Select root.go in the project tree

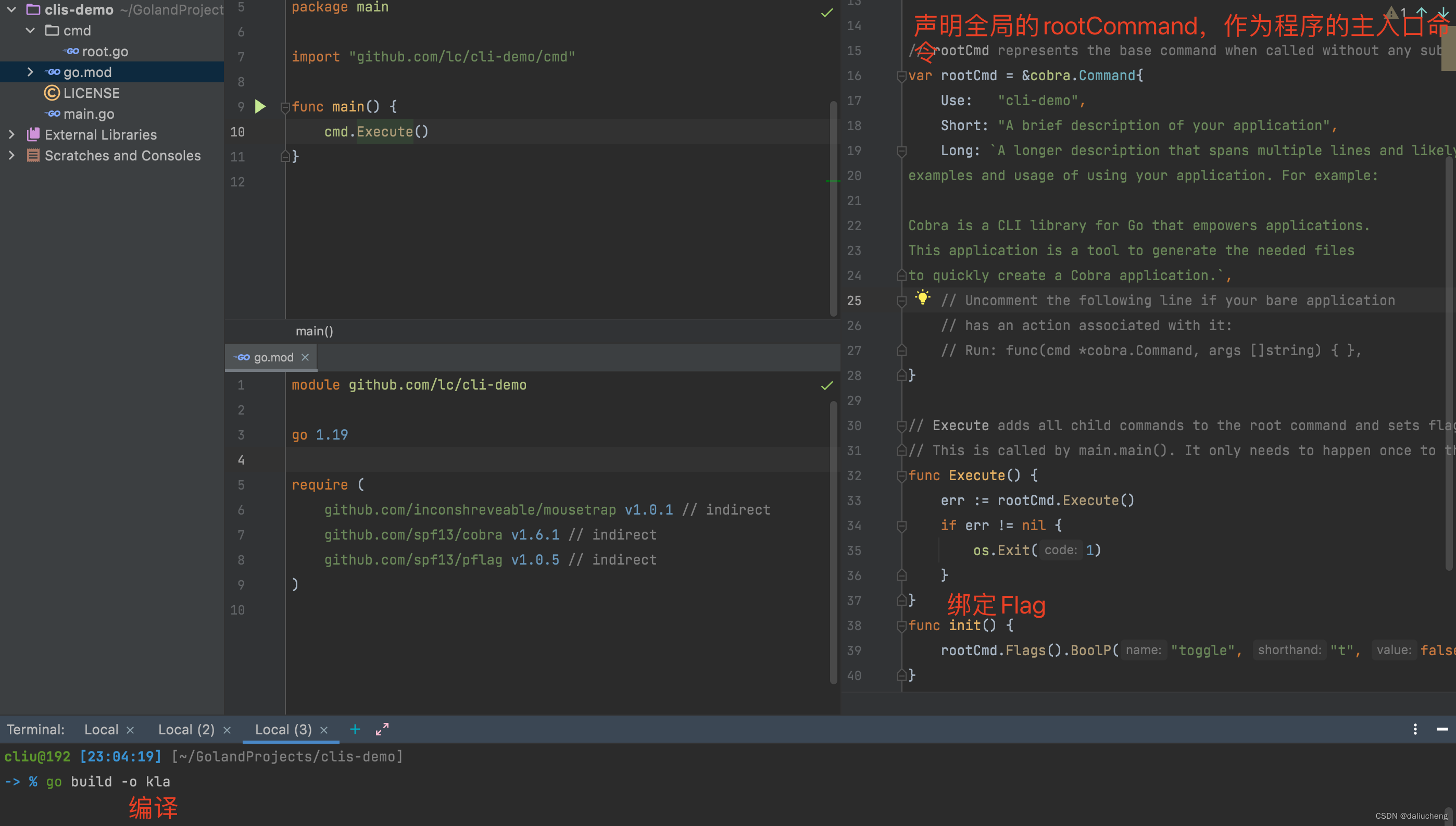[104, 51]
